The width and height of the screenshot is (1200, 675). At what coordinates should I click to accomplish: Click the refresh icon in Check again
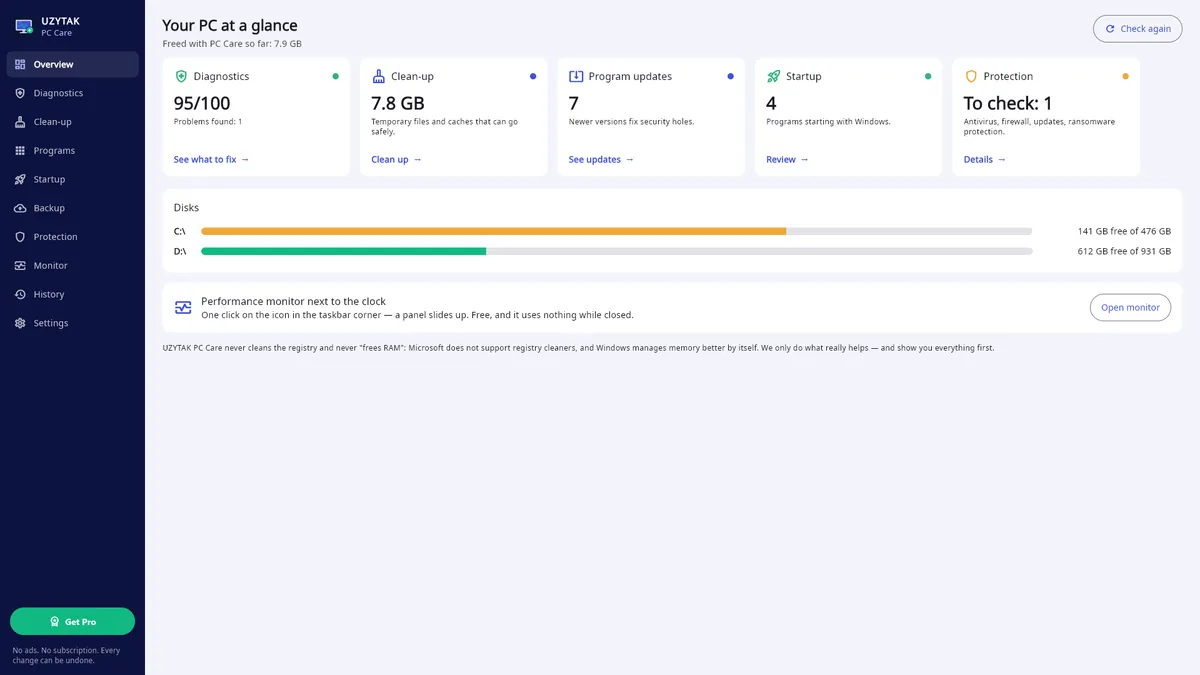(1110, 29)
